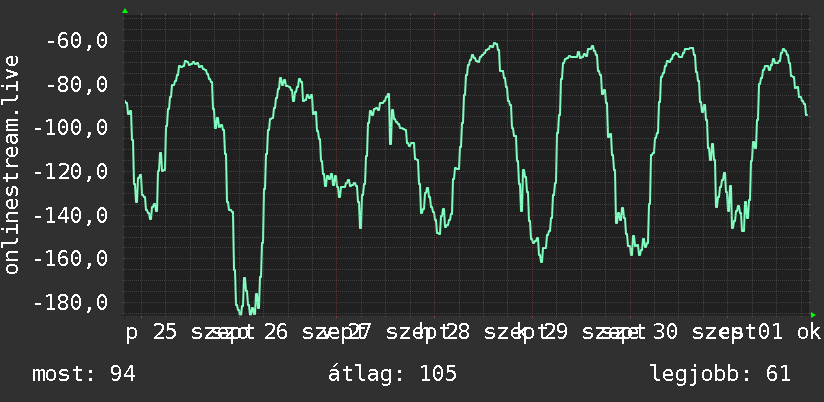
Task: Click the '01' date label on x-axis
Action: point(770,333)
